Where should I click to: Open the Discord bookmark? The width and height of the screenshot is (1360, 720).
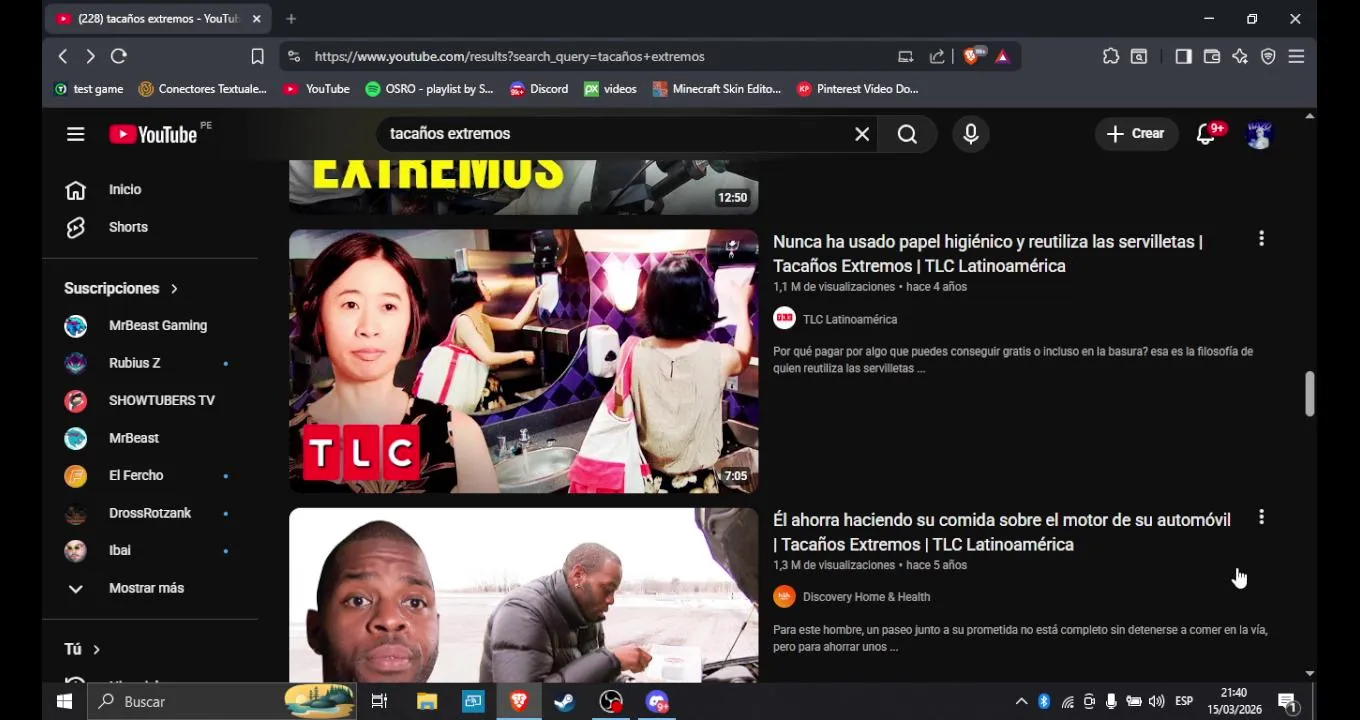click(x=539, y=89)
